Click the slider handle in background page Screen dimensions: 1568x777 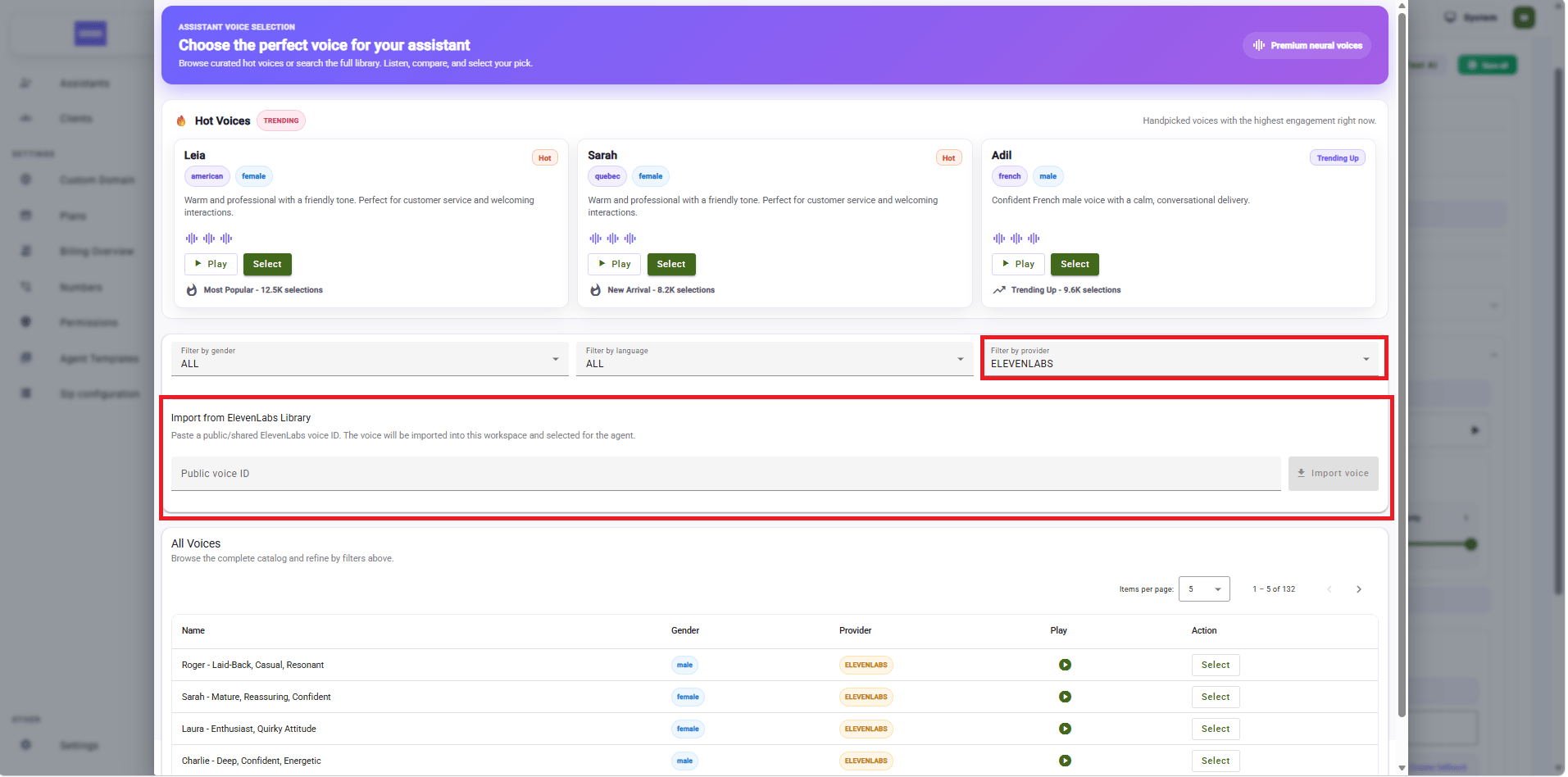point(1471,544)
